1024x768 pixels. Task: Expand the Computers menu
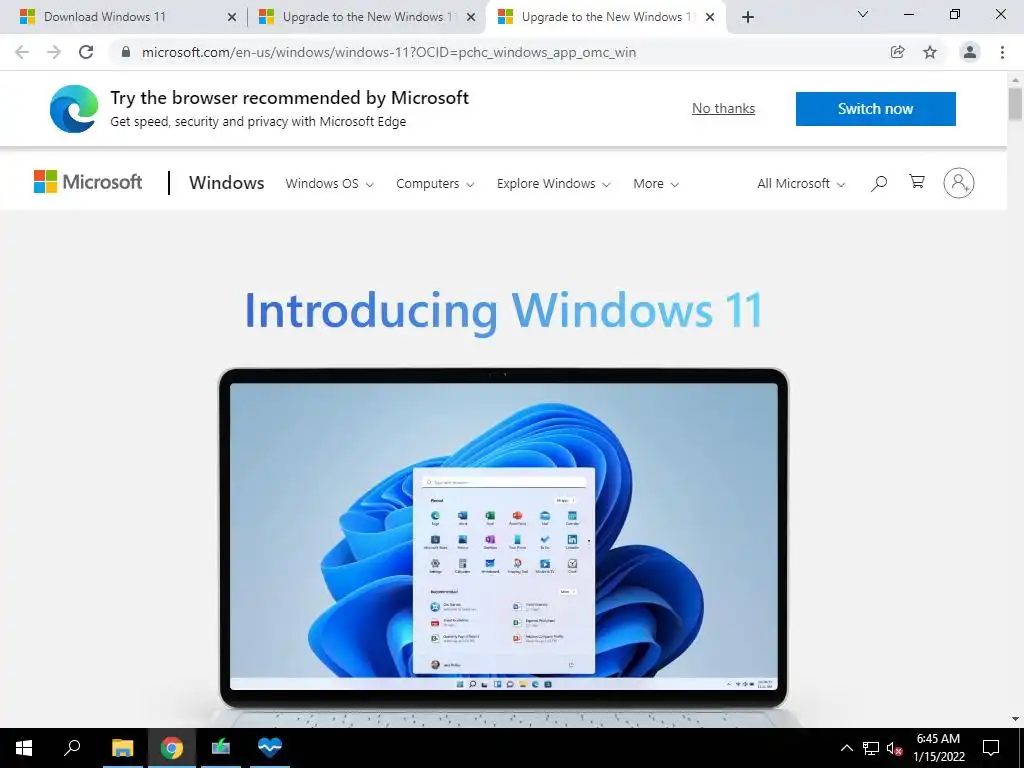pyautogui.click(x=435, y=184)
